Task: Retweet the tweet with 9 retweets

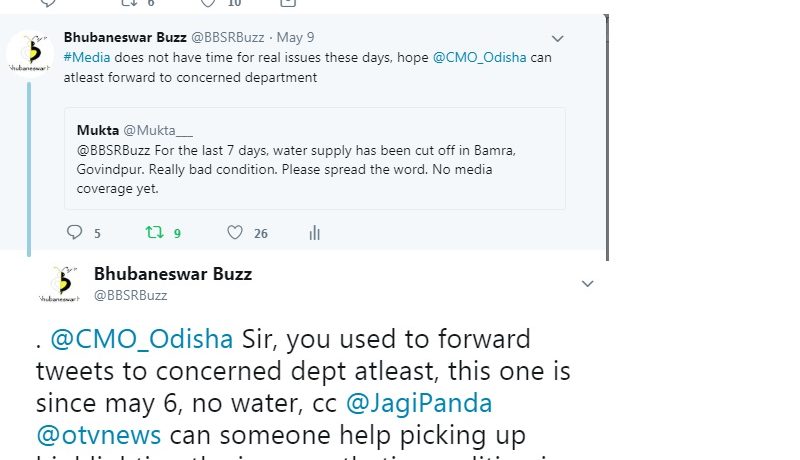Action: [154, 233]
